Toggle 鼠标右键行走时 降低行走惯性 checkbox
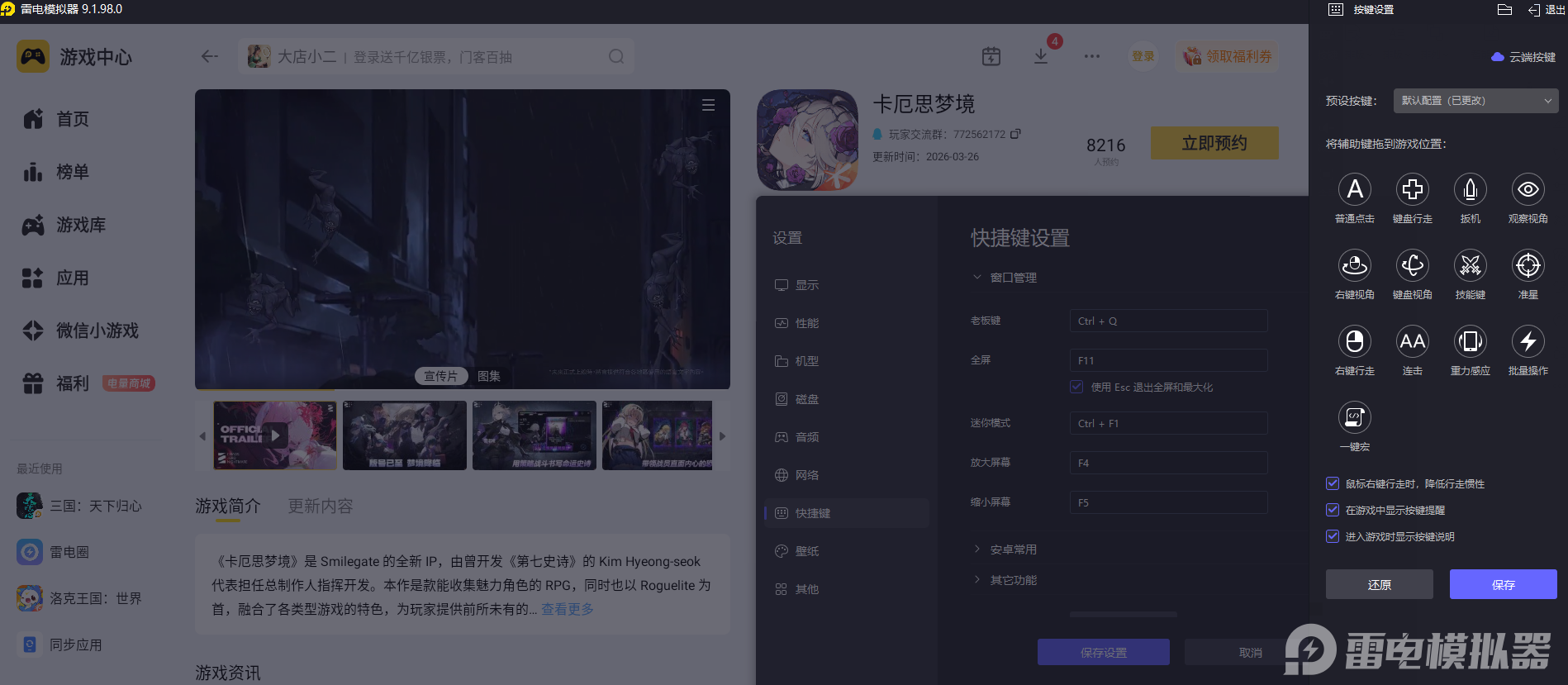The image size is (1568, 685). [1333, 483]
